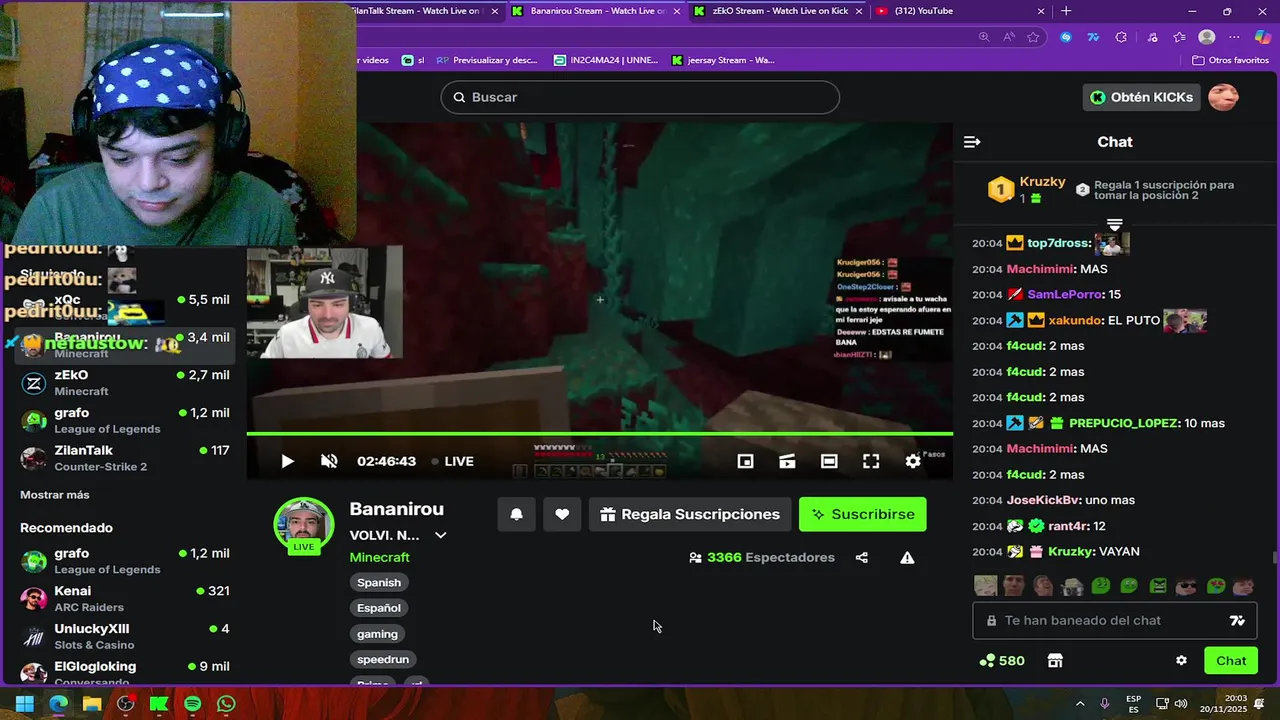
Task: Turn on notifications bell for Bananirou
Action: [516, 514]
